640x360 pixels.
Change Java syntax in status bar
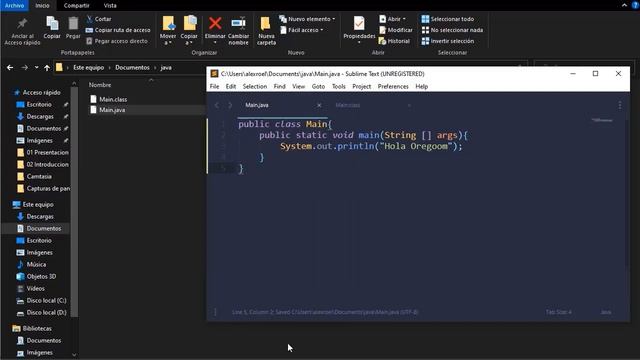pyautogui.click(x=606, y=312)
